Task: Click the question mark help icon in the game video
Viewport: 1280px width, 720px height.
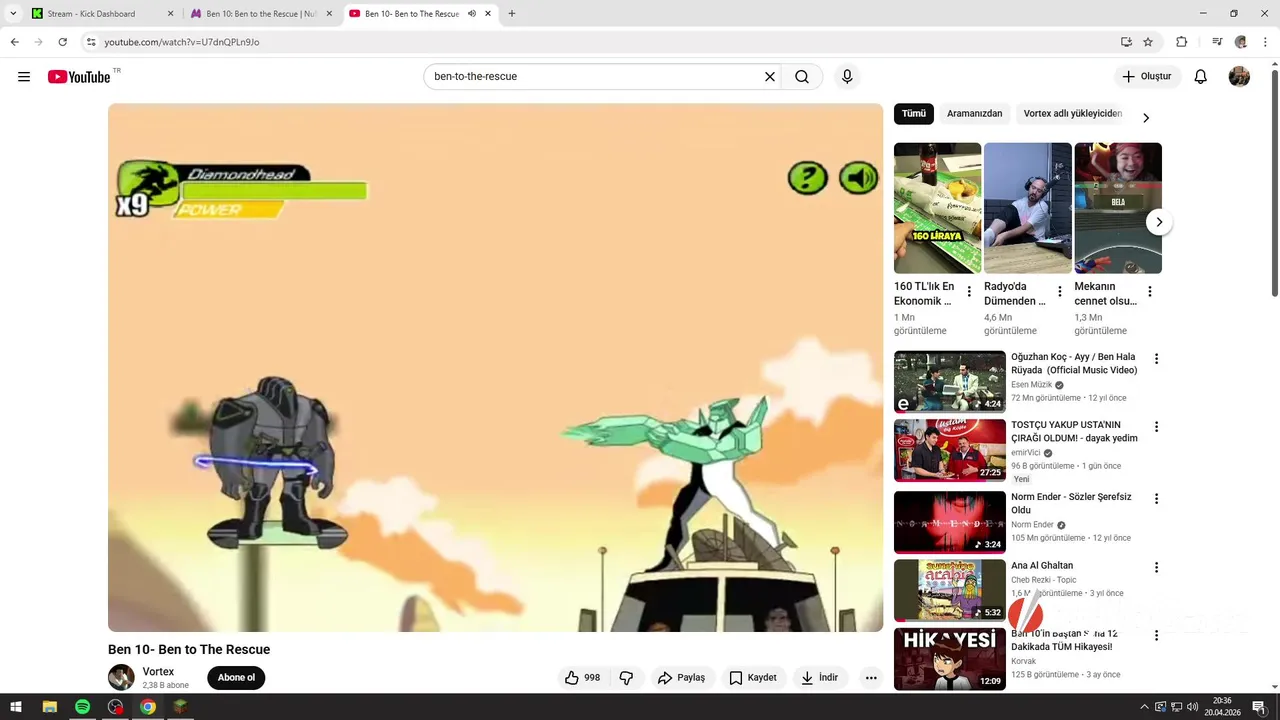Action: pyautogui.click(x=807, y=179)
